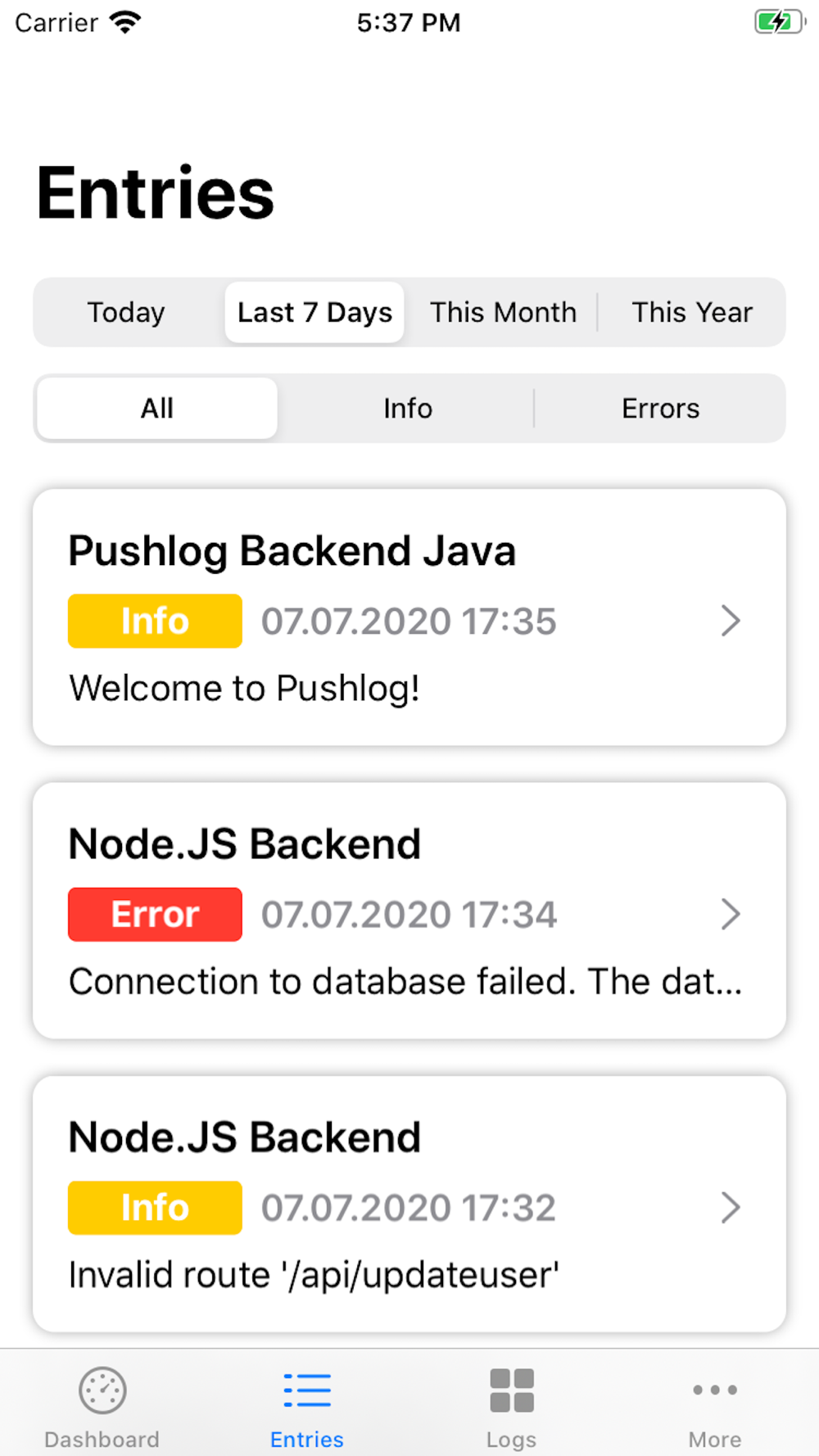
Task: Tap the red Error badge
Action: click(155, 914)
